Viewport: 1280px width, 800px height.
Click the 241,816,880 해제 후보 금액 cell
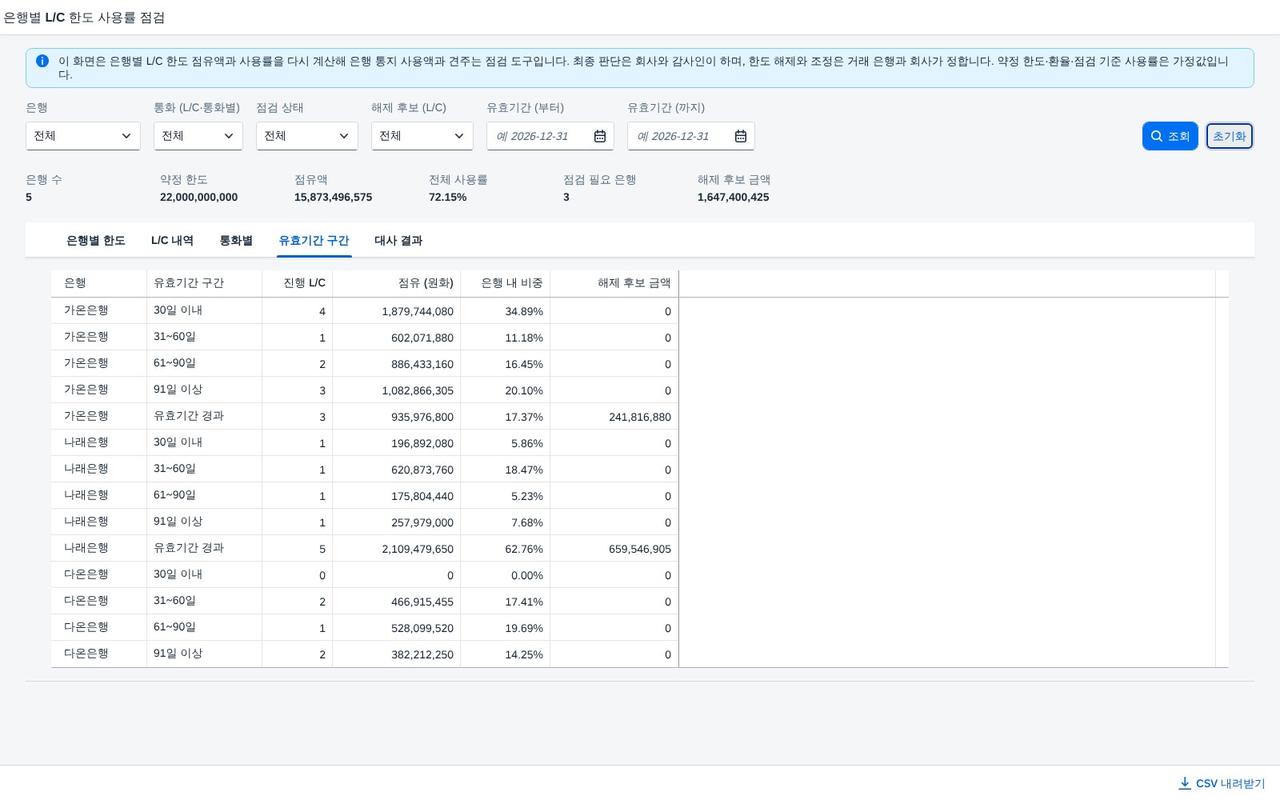coord(614,417)
